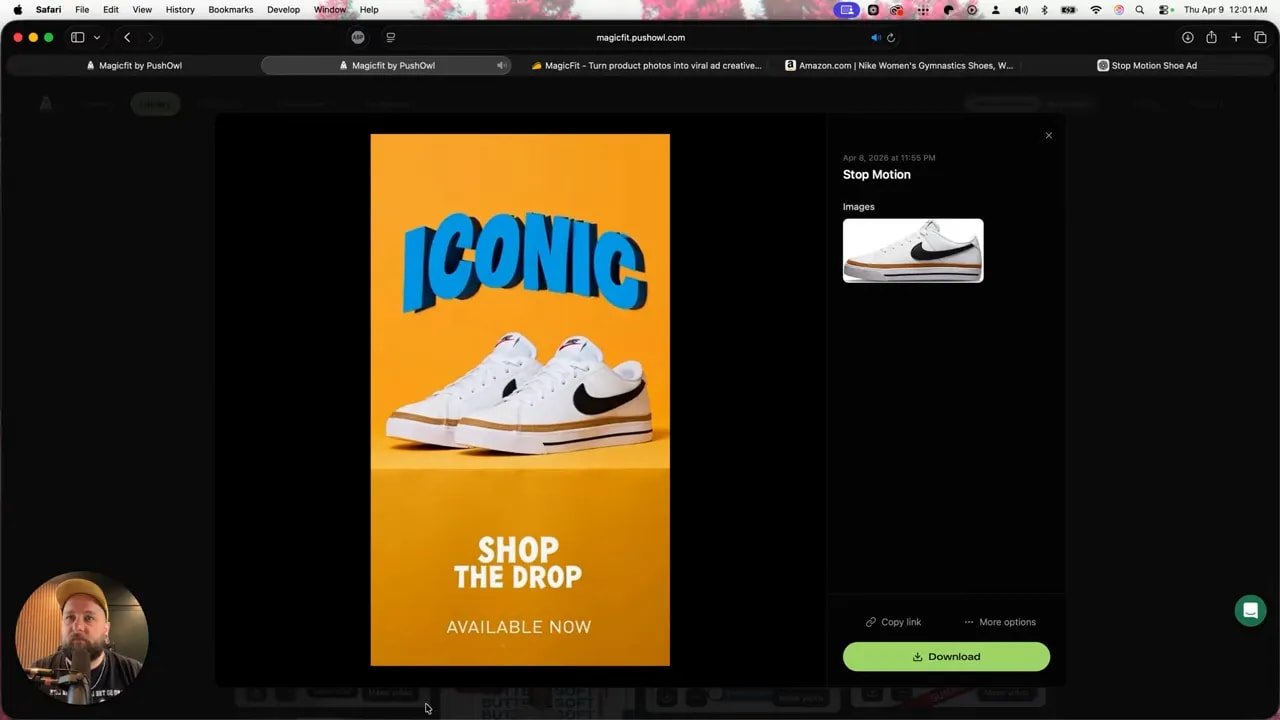The image size is (1280, 720).
Task: Open the Downloads list icon in Safari toolbar
Action: 1186,37
